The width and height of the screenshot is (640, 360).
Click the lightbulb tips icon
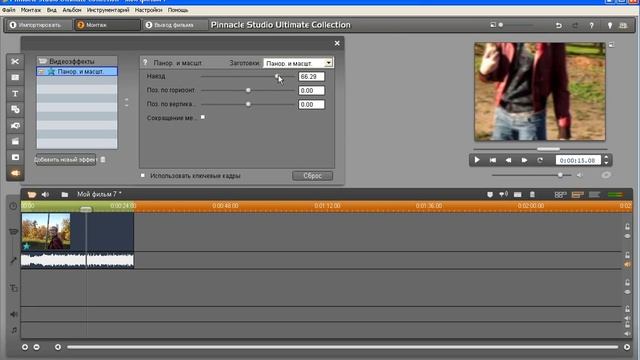[610, 25]
